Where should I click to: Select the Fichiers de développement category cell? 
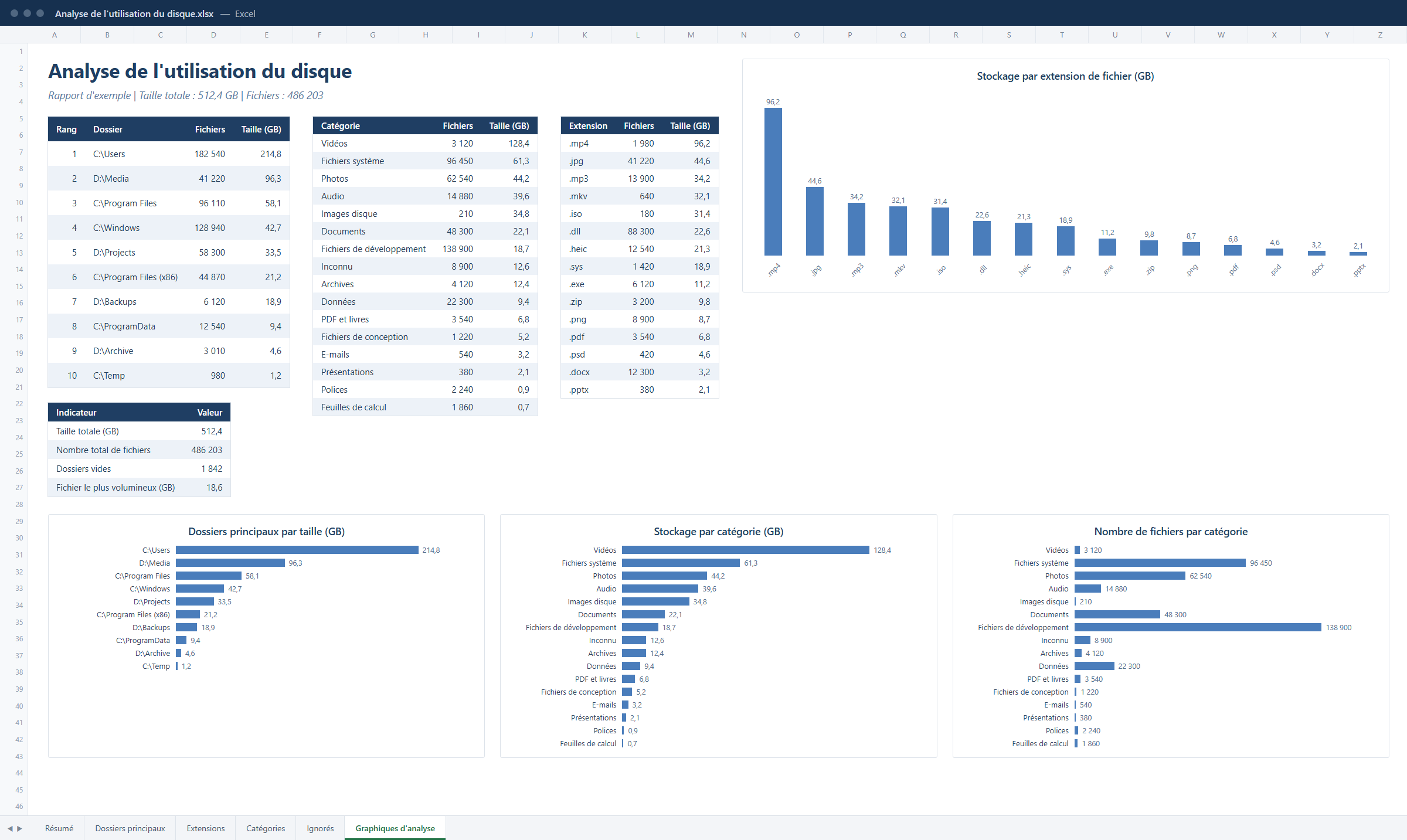[373, 249]
